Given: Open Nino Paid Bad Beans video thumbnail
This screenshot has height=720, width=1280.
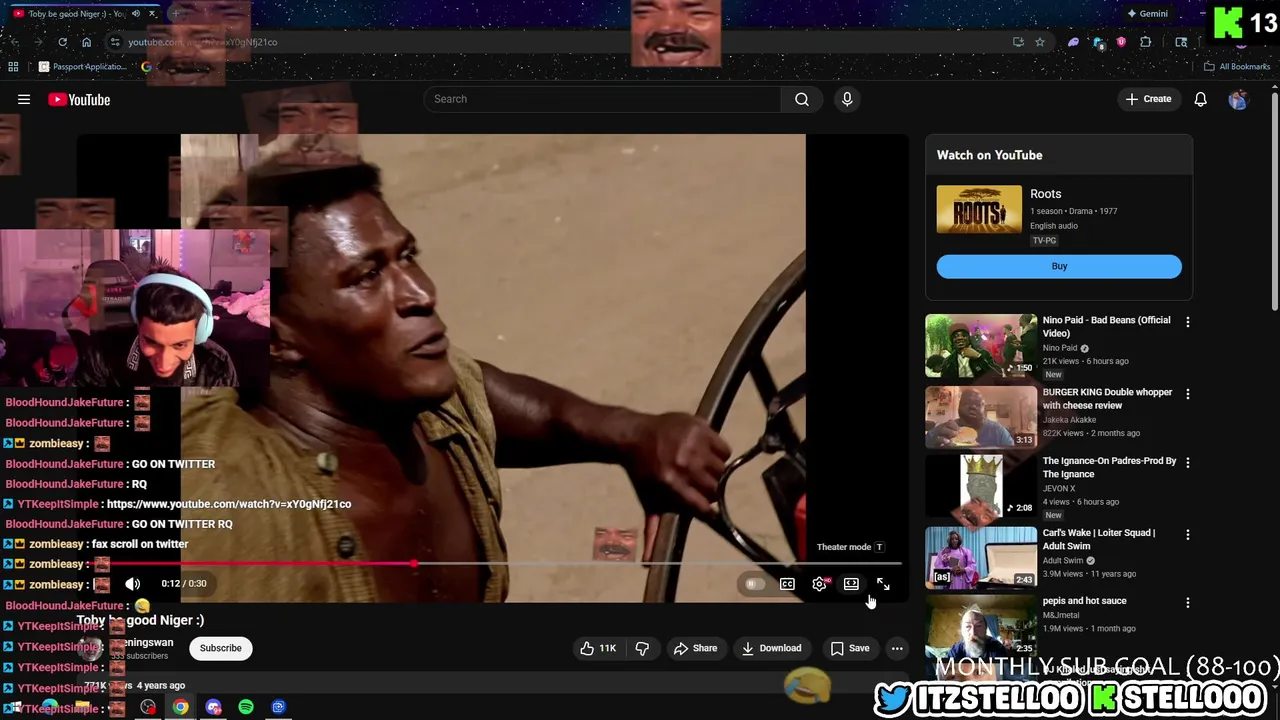Looking at the screenshot, I should click(x=981, y=346).
